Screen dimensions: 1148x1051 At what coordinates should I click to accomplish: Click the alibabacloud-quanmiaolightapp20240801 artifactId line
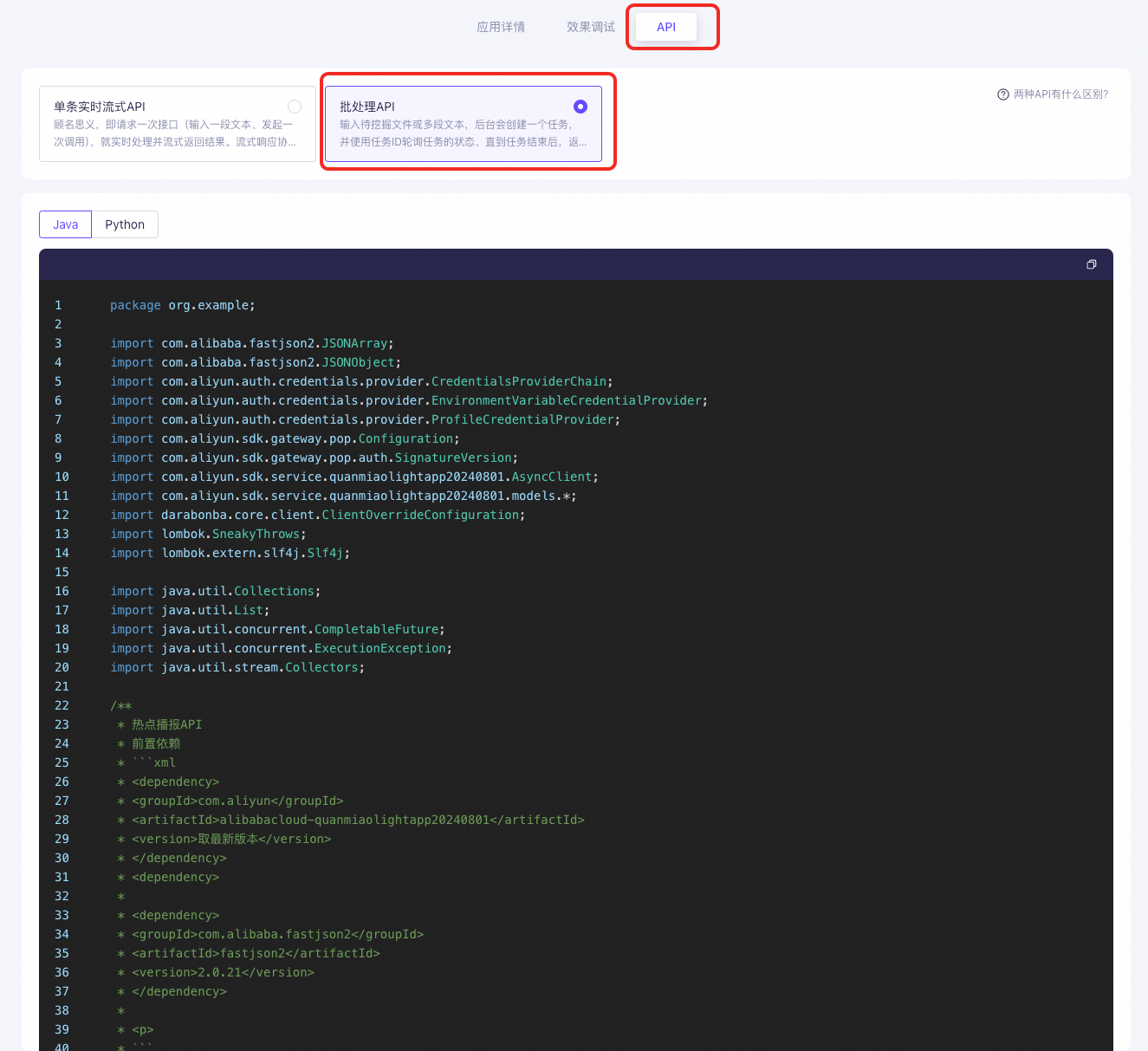pos(351,820)
